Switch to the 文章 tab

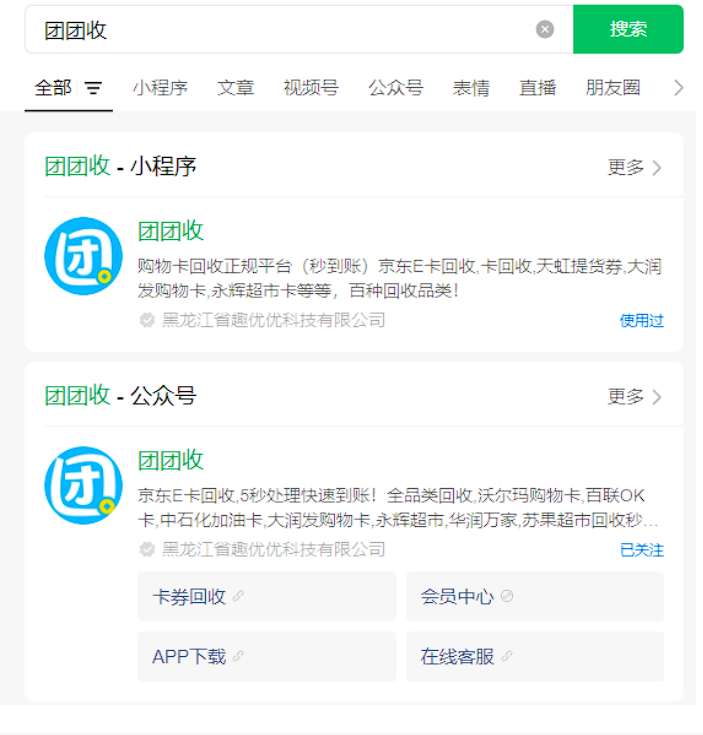click(x=235, y=88)
